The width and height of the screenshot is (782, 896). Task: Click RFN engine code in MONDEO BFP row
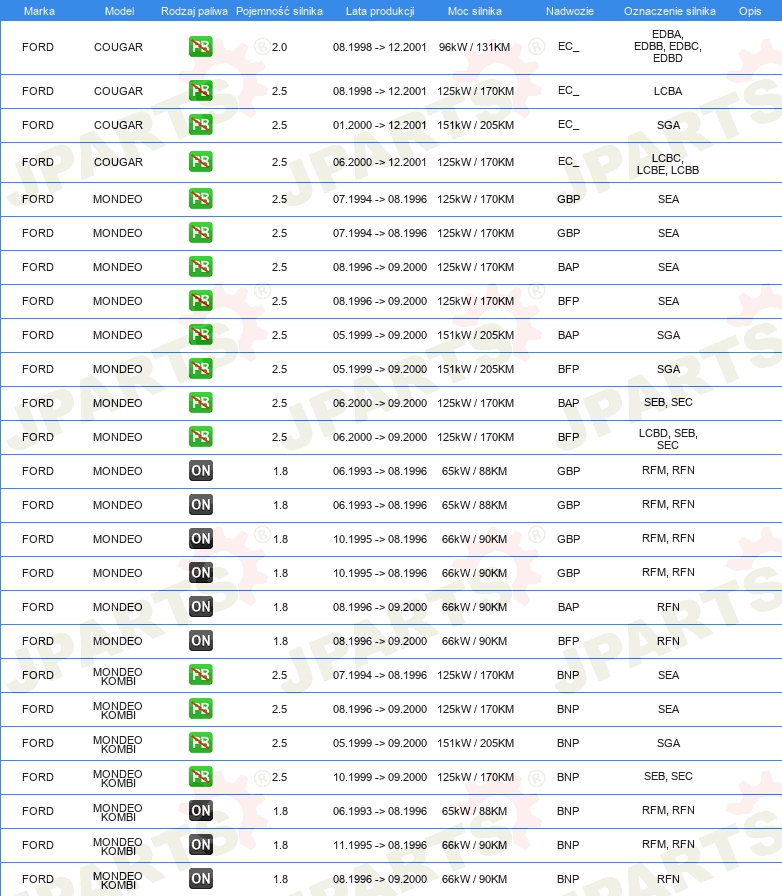[x=668, y=641]
